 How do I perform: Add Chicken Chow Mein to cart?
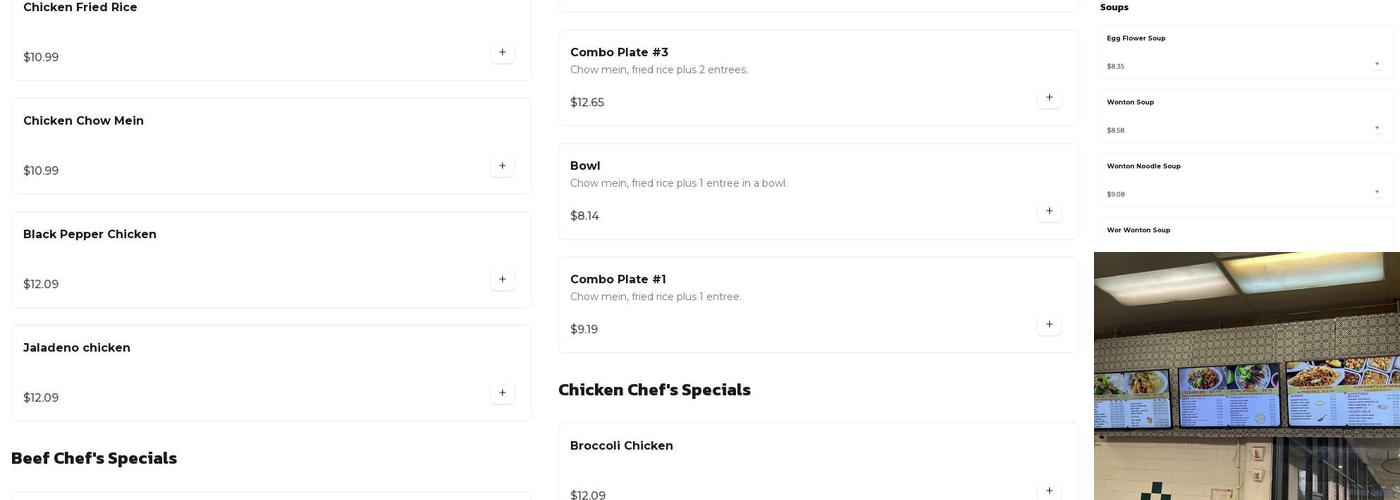[x=502, y=166]
